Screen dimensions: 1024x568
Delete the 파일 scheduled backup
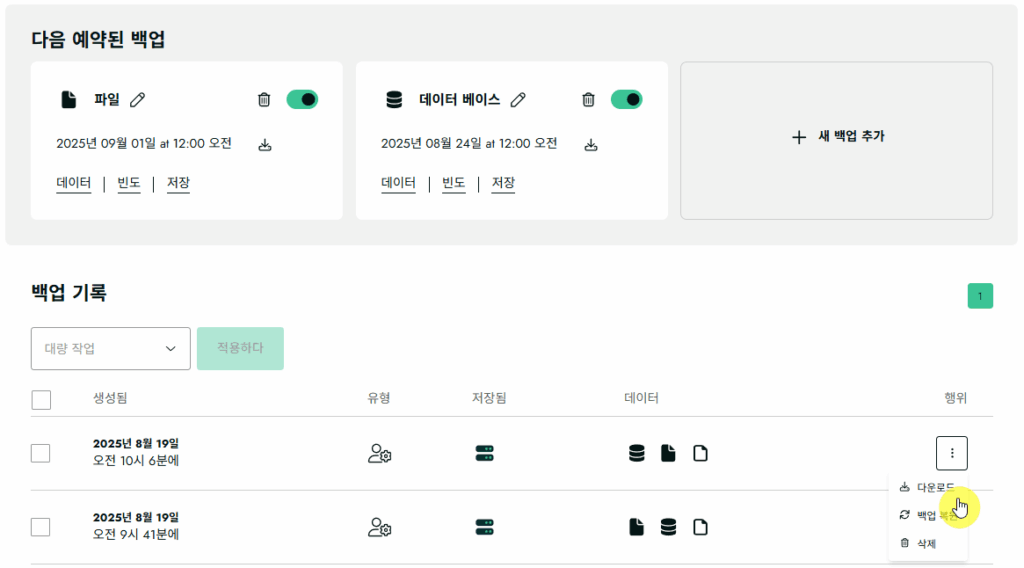pyautogui.click(x=264, y=99)
